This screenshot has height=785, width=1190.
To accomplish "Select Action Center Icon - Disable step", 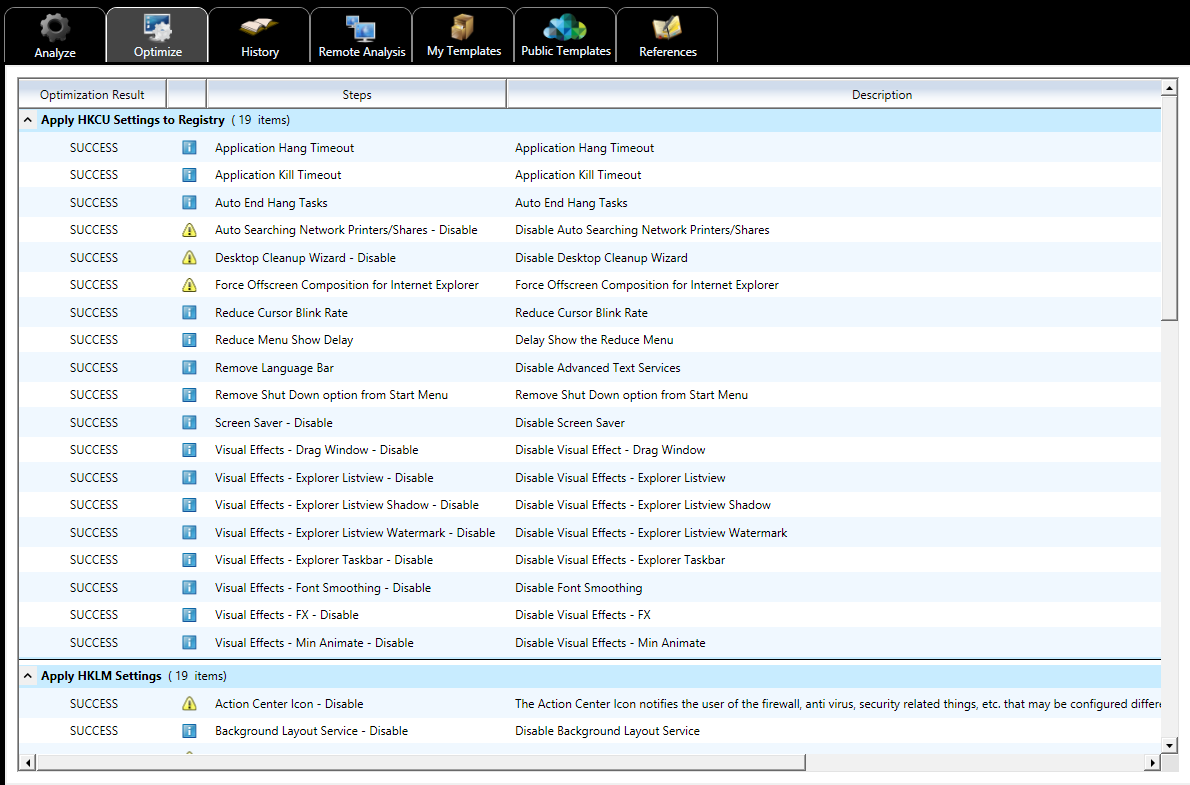I will [289, 704].
